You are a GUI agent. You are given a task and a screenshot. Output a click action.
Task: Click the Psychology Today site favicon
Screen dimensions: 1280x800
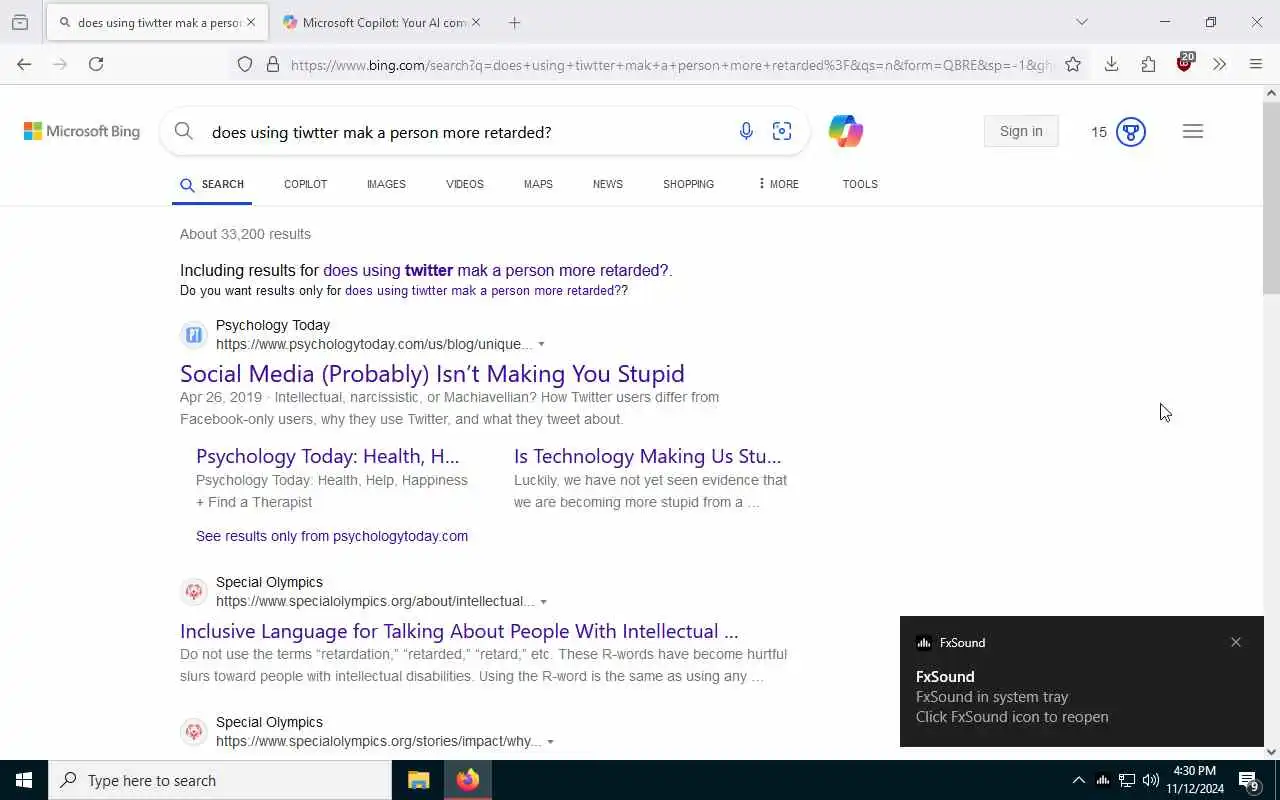coord(194,335)
